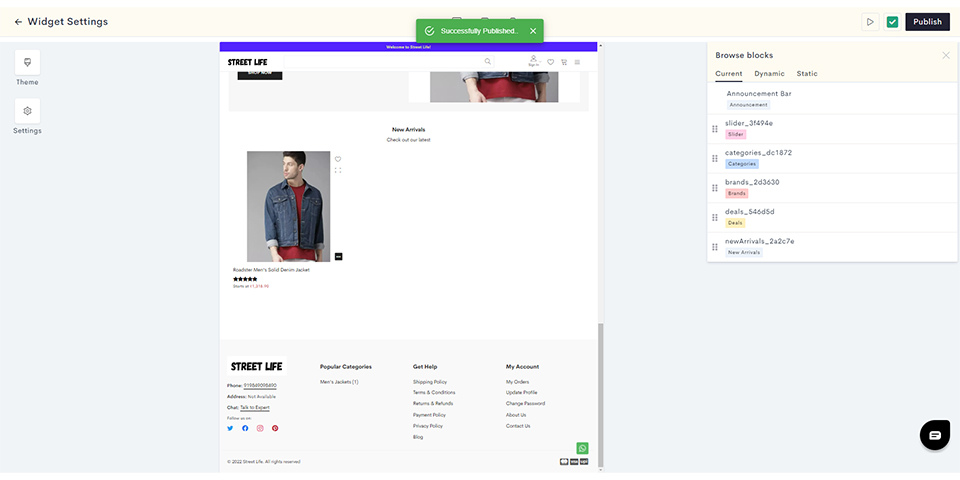The width and height of the screenshot is (960, 480).
Task: Open the Payment Policy link
Action: point(428,415)
